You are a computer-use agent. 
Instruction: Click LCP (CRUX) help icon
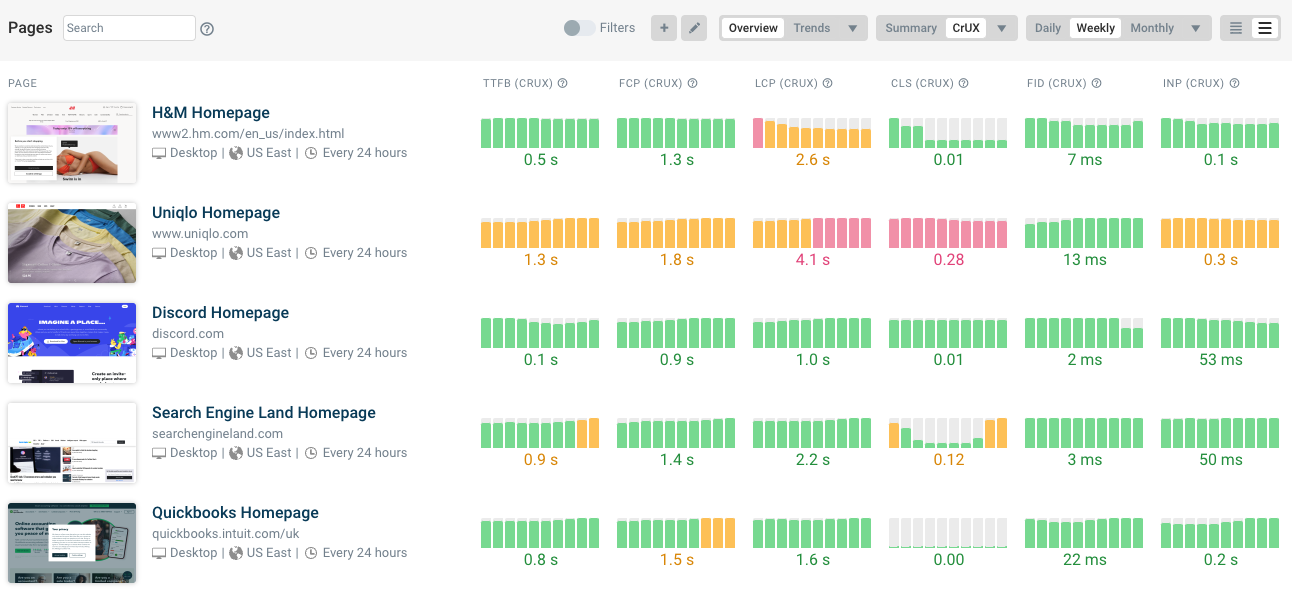[x=827, y=84]
